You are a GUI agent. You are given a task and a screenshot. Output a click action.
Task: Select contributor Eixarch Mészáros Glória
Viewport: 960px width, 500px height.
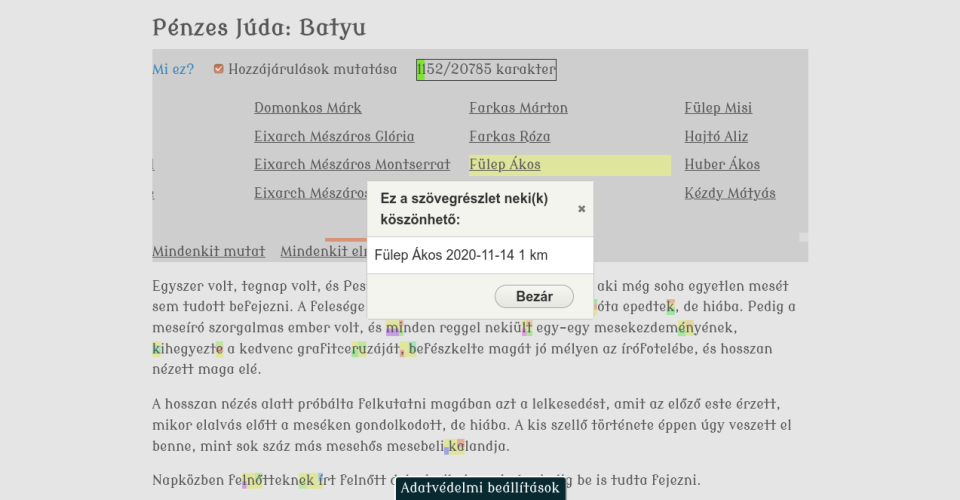[334, 136]
